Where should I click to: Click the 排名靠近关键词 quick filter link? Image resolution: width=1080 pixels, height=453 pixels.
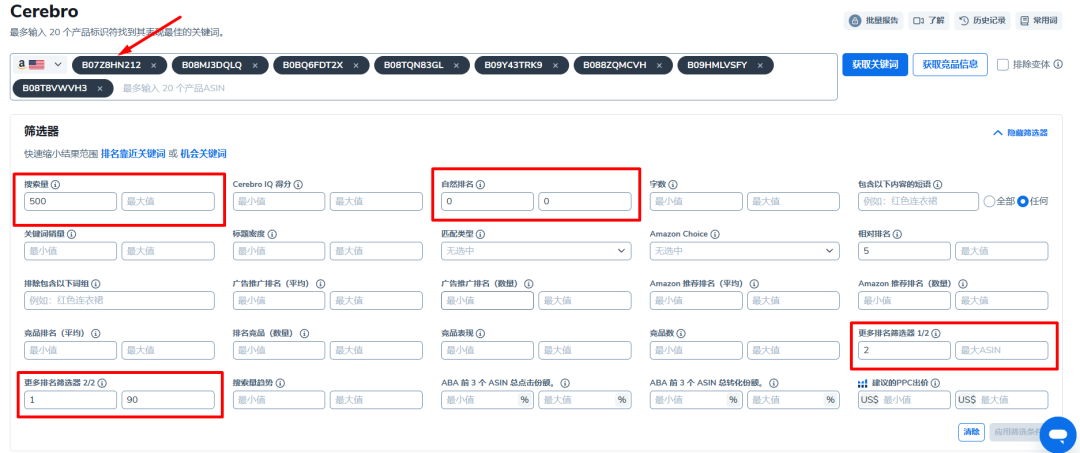[x=133, y=154]
